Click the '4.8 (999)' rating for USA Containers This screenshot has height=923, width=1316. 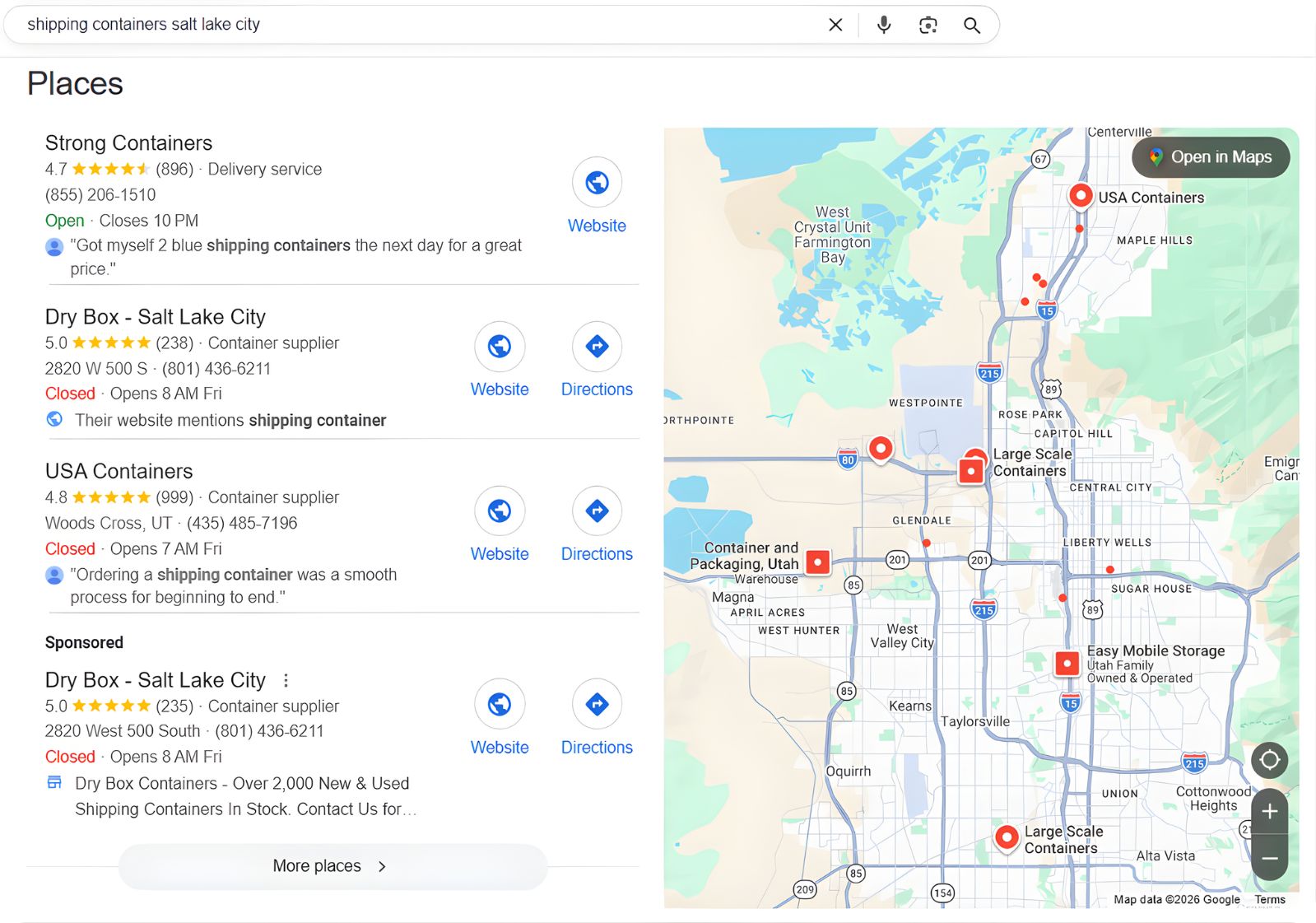click(119, 497)
